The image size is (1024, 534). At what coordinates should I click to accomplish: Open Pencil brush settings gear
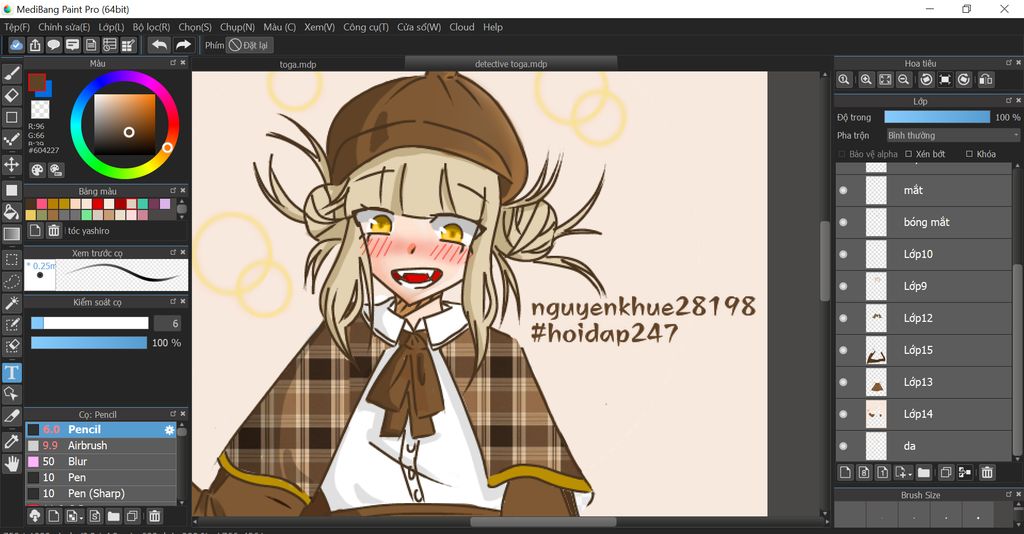pyautogui.click(x=169, y=430)
